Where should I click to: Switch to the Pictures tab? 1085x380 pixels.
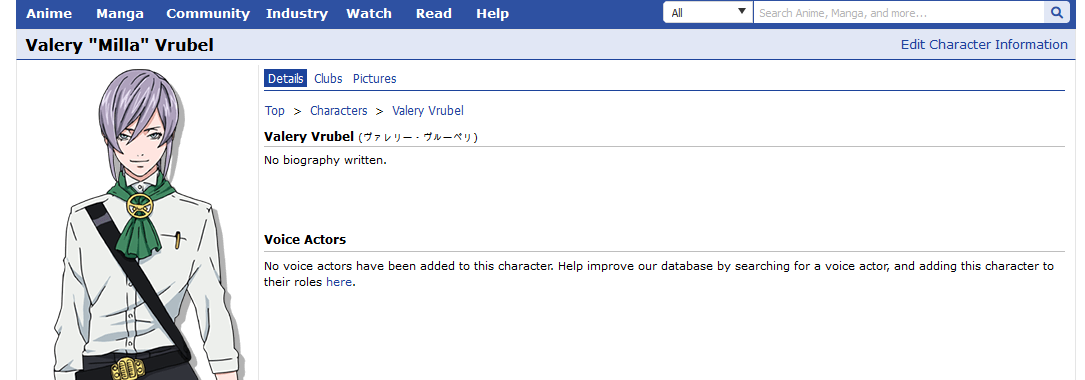coord(374,78)
